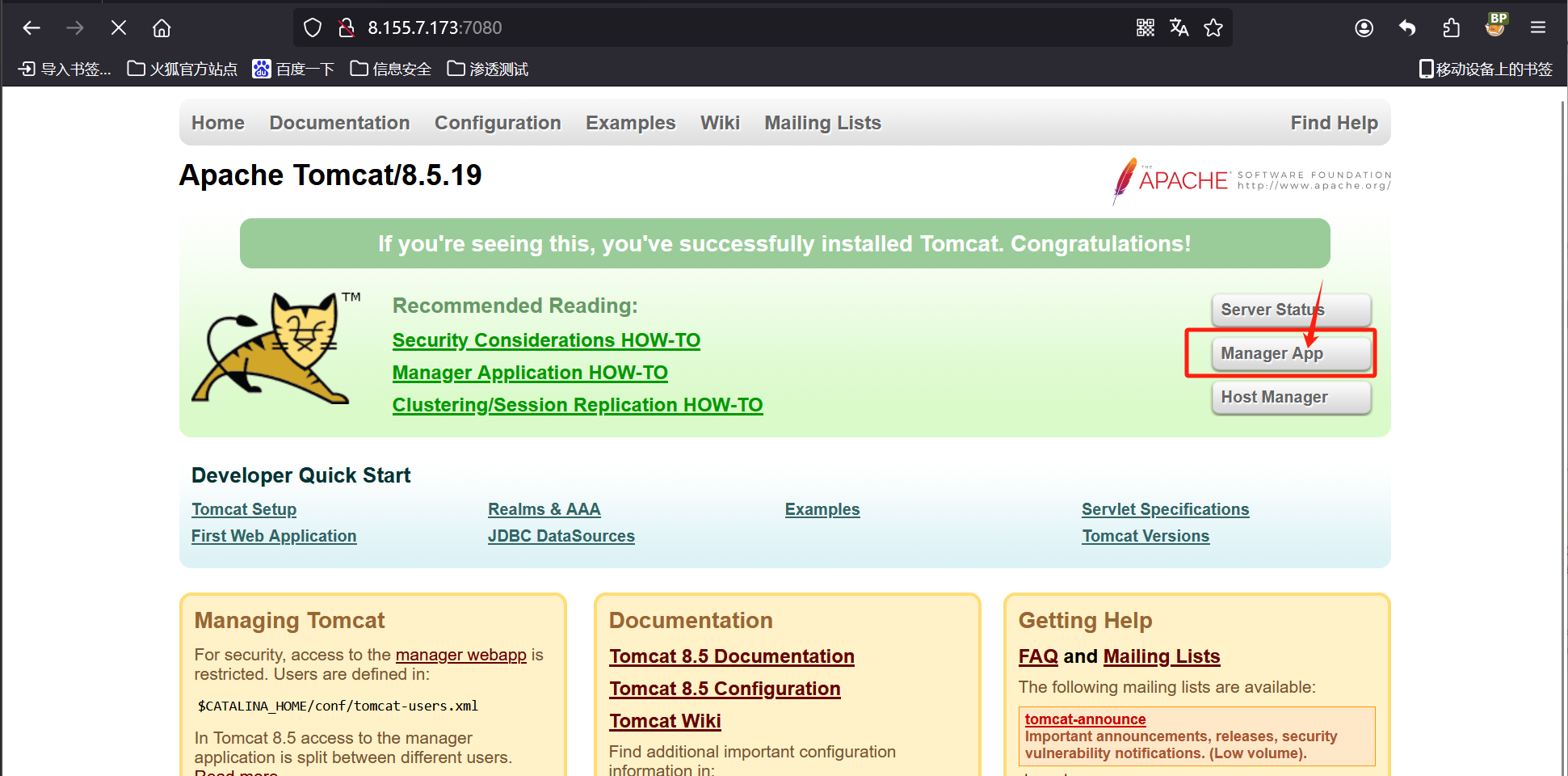Open the 信息安全 bookmarks folder
The image size is (1568, 776).
[x=391, y=70]
